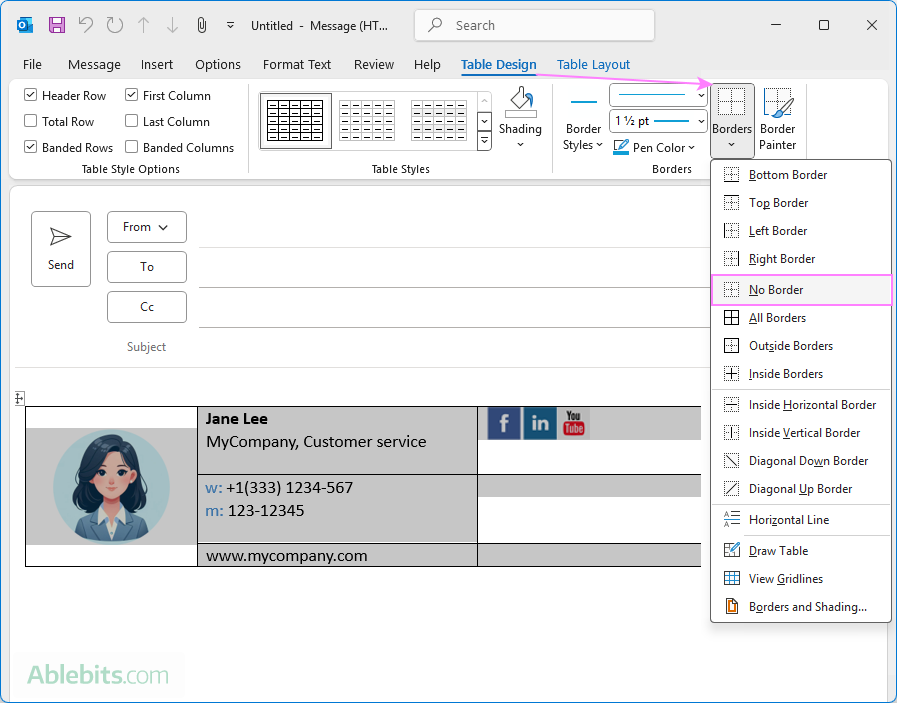
Task: Click the table move handle icon
Action: click(x=19, y=398)
